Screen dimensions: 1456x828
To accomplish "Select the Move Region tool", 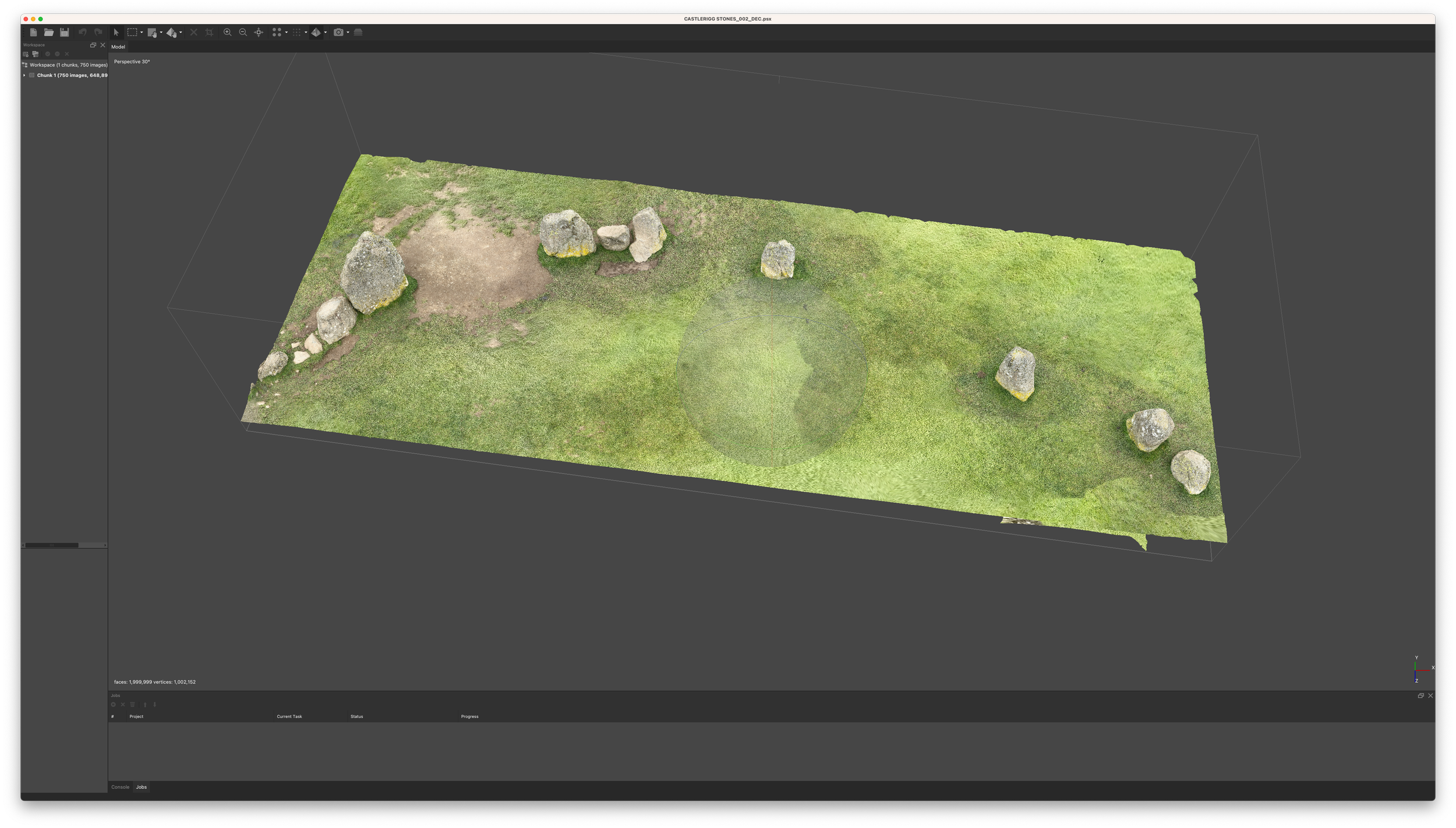I will [152, 33].
